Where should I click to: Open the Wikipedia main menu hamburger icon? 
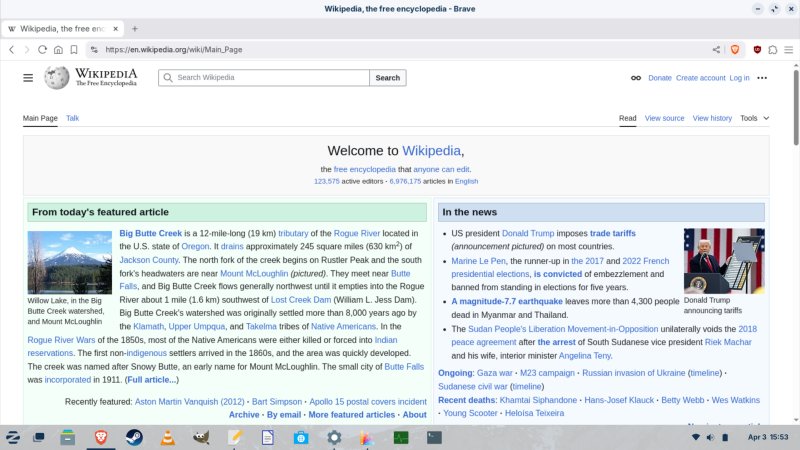pyautogui.click(x=28, y=78)
